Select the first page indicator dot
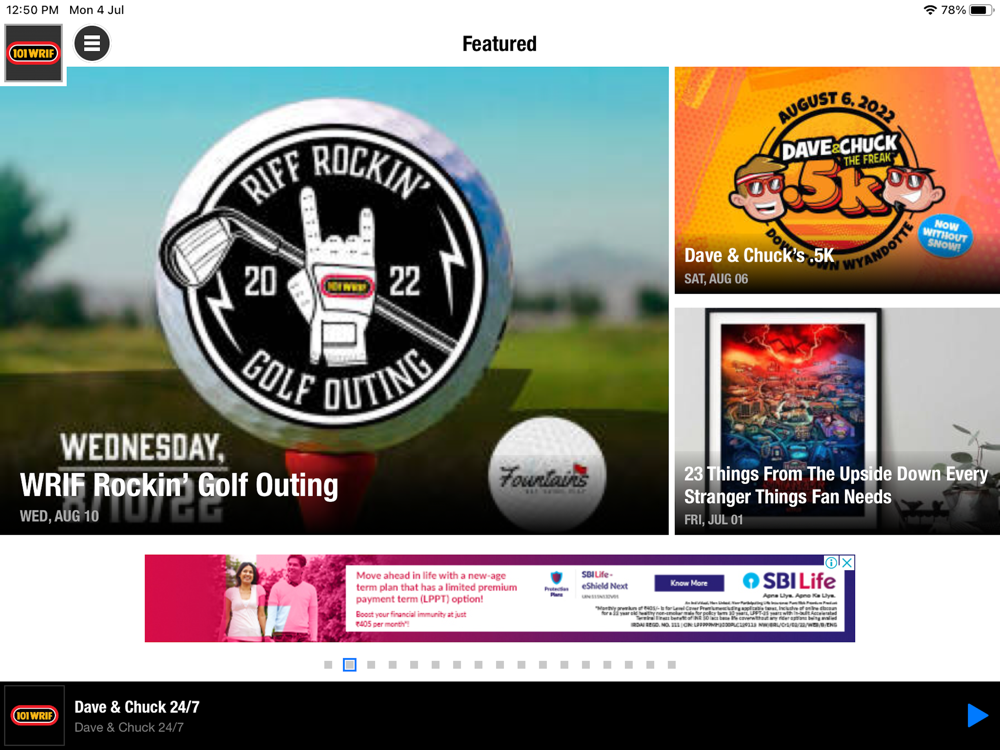This screenshot has width=1000, height=750. [328, 665]
